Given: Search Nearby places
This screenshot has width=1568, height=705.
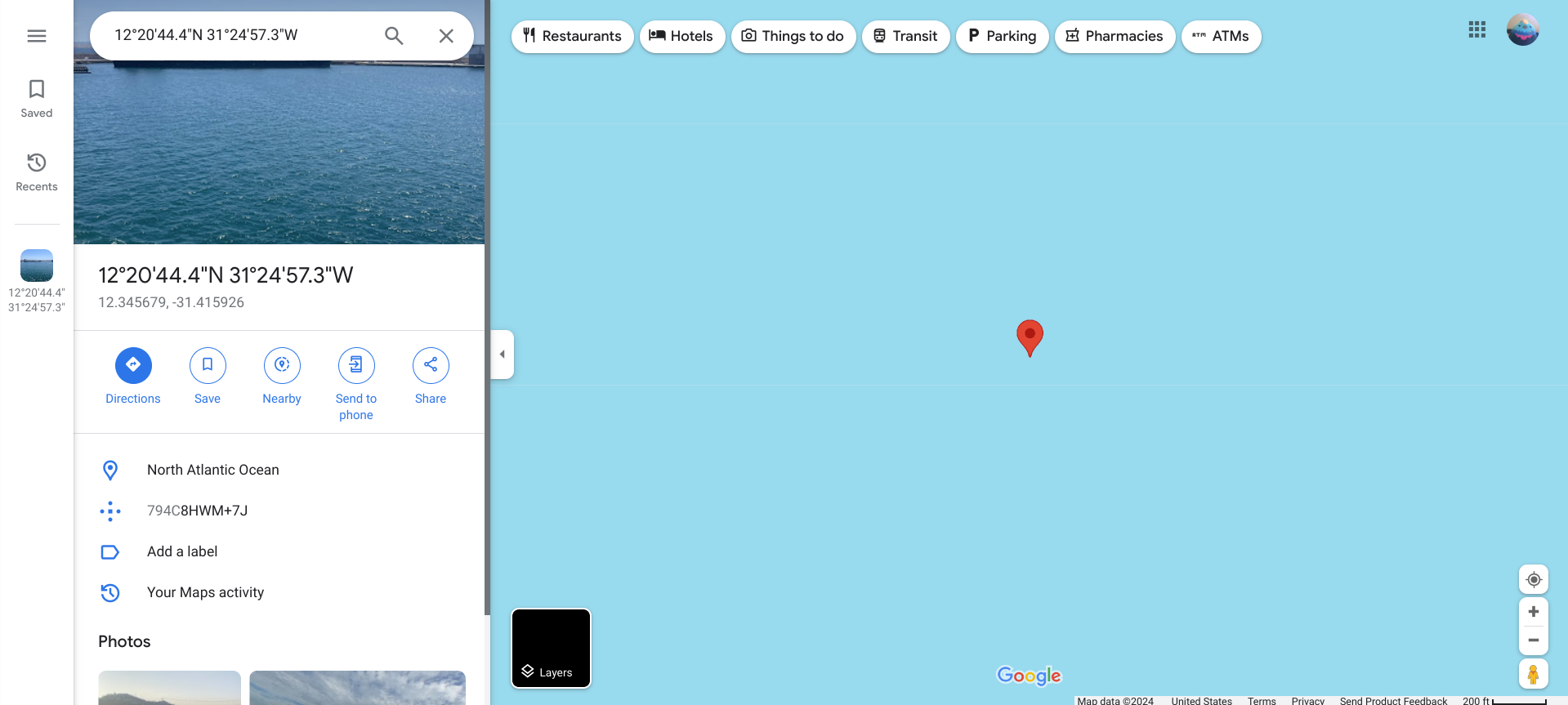Looking at the screenshot, I should 282,376.
